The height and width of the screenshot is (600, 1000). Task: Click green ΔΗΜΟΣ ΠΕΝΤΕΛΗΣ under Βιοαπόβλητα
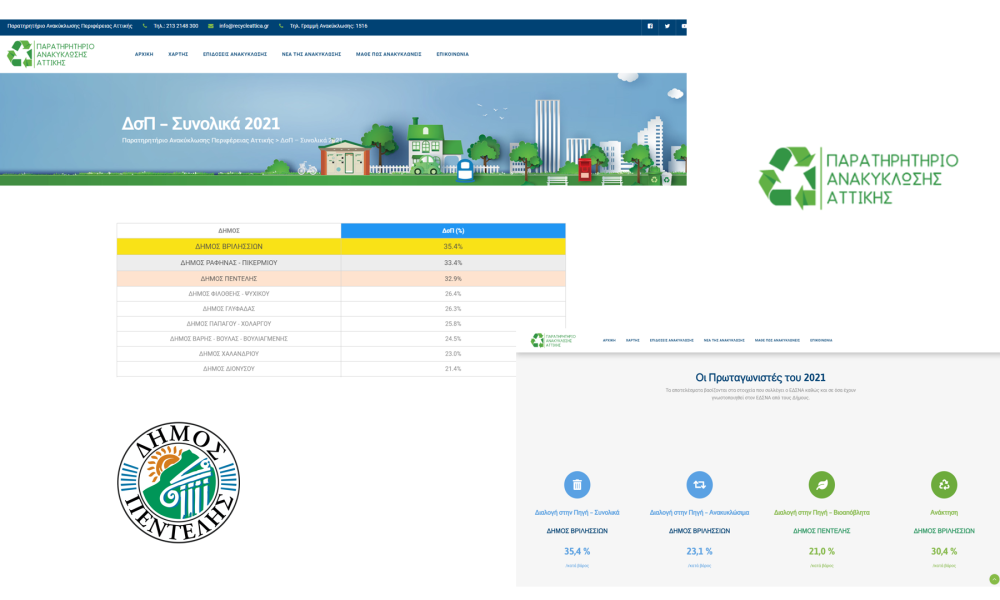821,530
